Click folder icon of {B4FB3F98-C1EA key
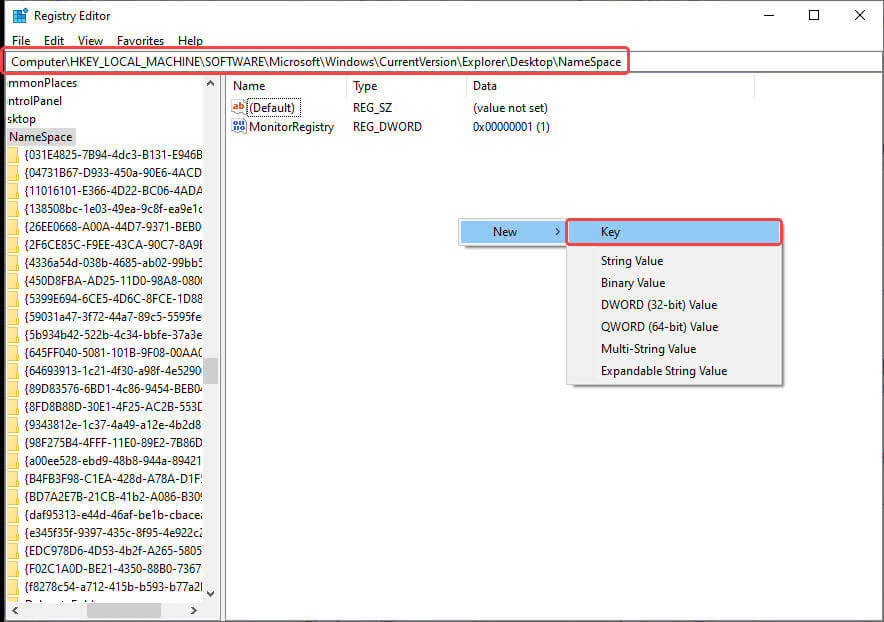 [x=14, y=479]
